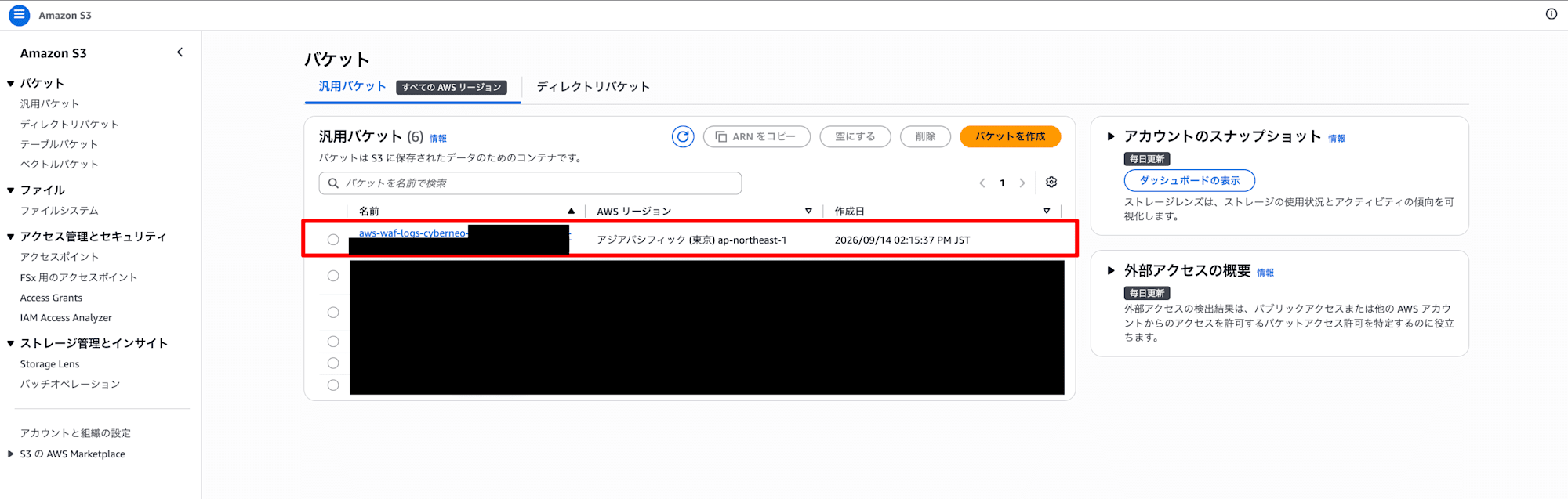Open ファイルシステム in the sidebar
The height and width of the screenshot is (499, 1568).
pos(59,210)
